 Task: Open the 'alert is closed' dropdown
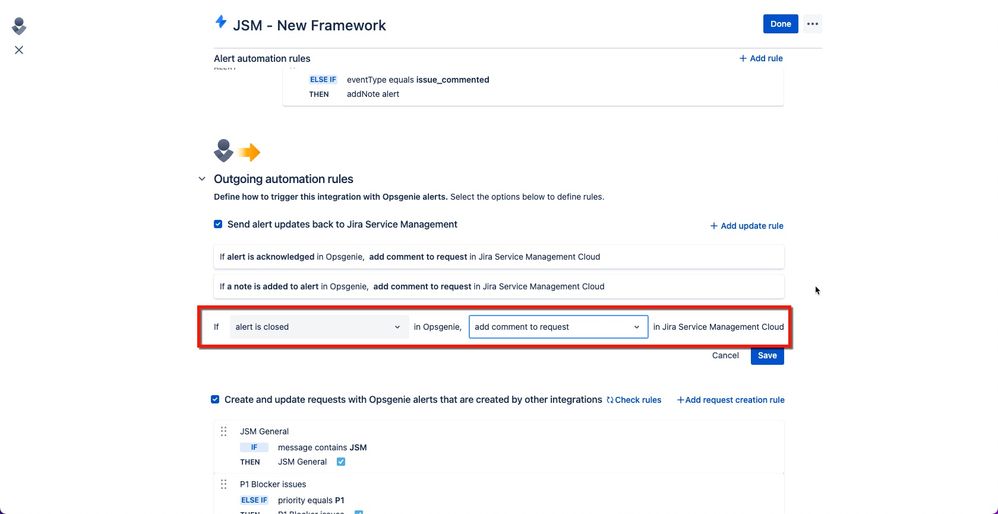(319, 327)
